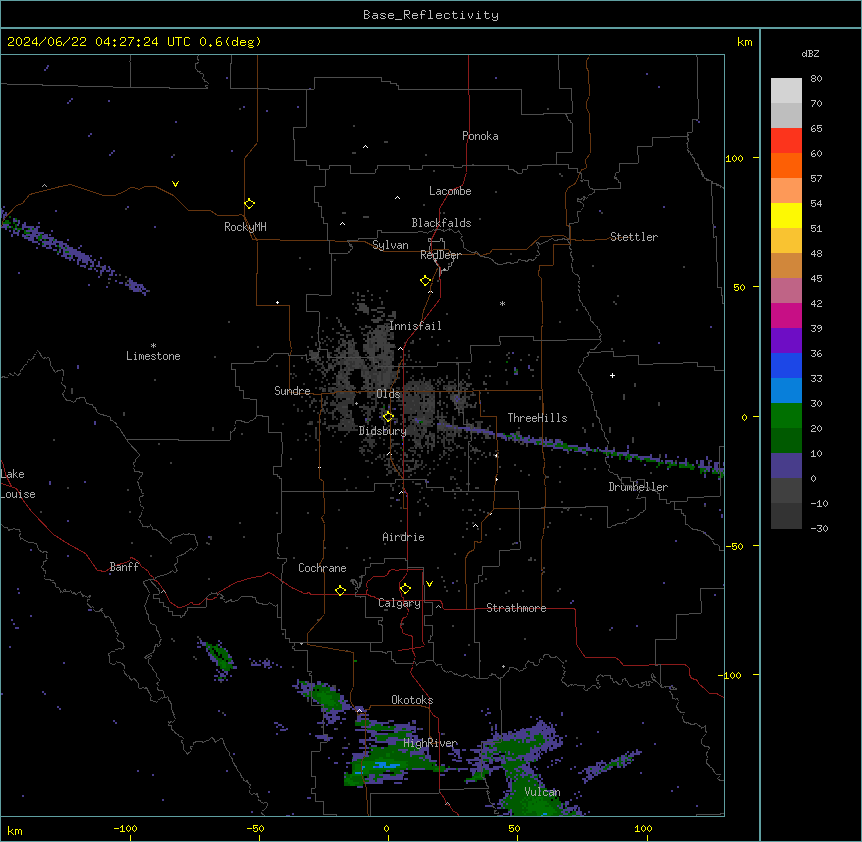Click the Ponoka city label

(480, 136)
